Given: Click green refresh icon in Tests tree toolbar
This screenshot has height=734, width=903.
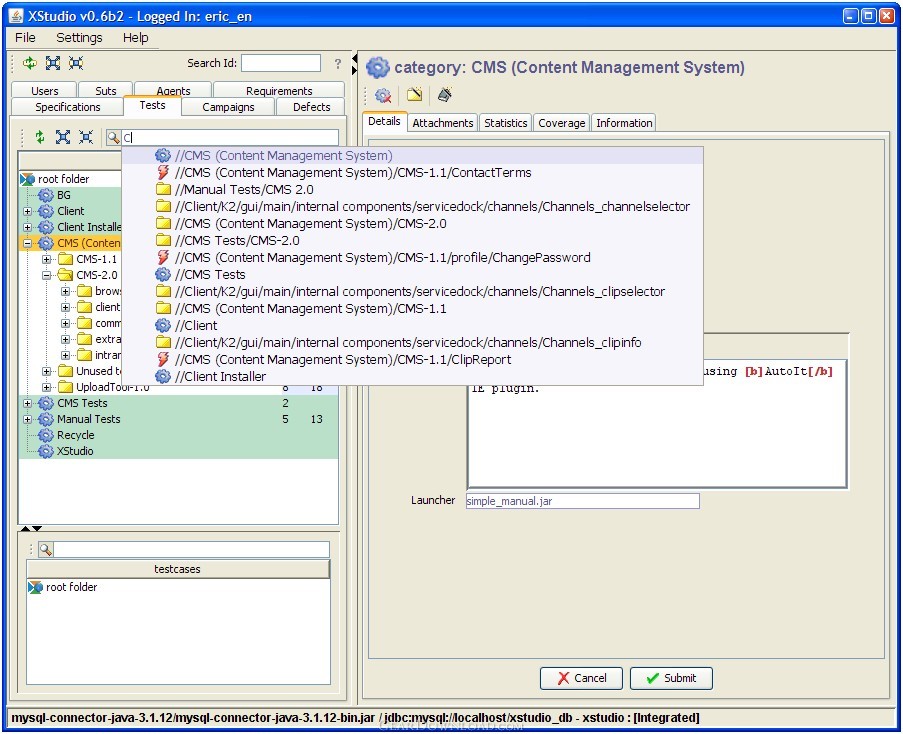Looking at the screenshot, I should (40, 137).
